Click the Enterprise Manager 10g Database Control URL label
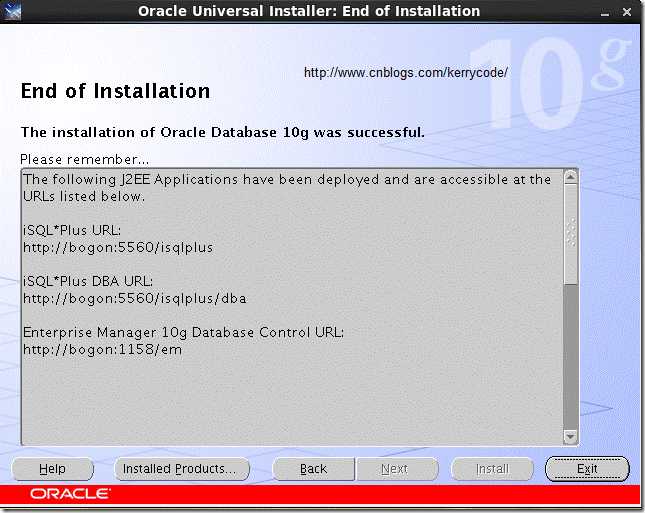The width and height of the screenshot is (645, 513). (x=183, y=332)
